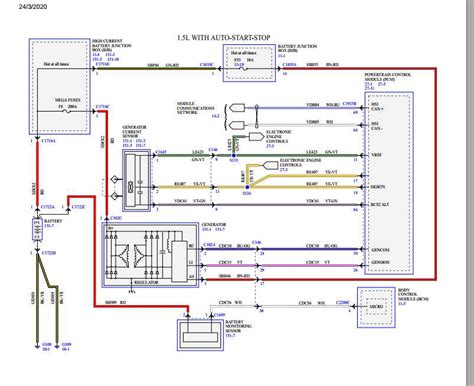Click the S126 blue splice dot
The height and width of the screenshot is (386, 474).
(x=247, y=187)
